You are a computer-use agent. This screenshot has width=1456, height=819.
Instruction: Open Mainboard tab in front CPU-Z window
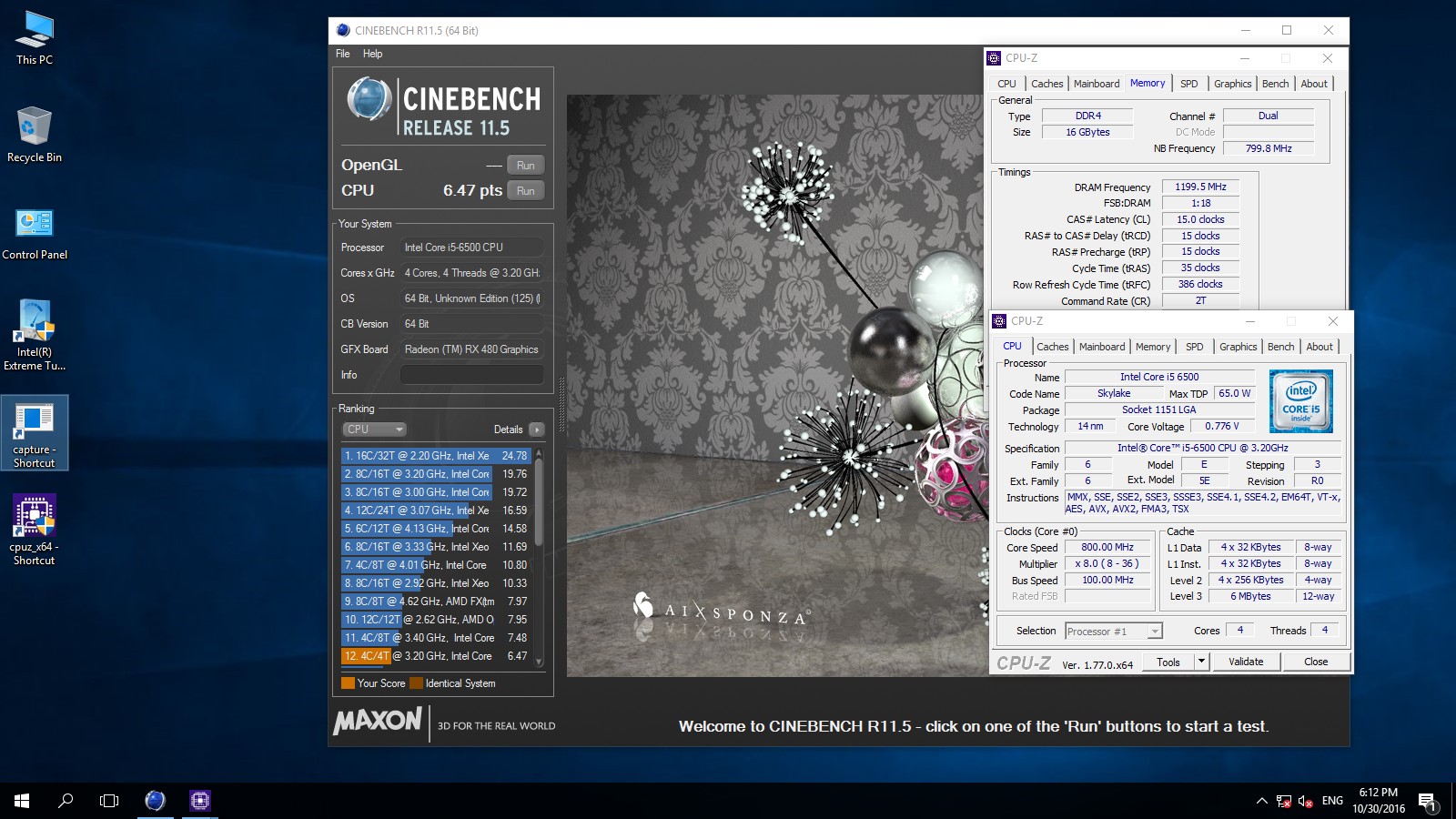1102,347
